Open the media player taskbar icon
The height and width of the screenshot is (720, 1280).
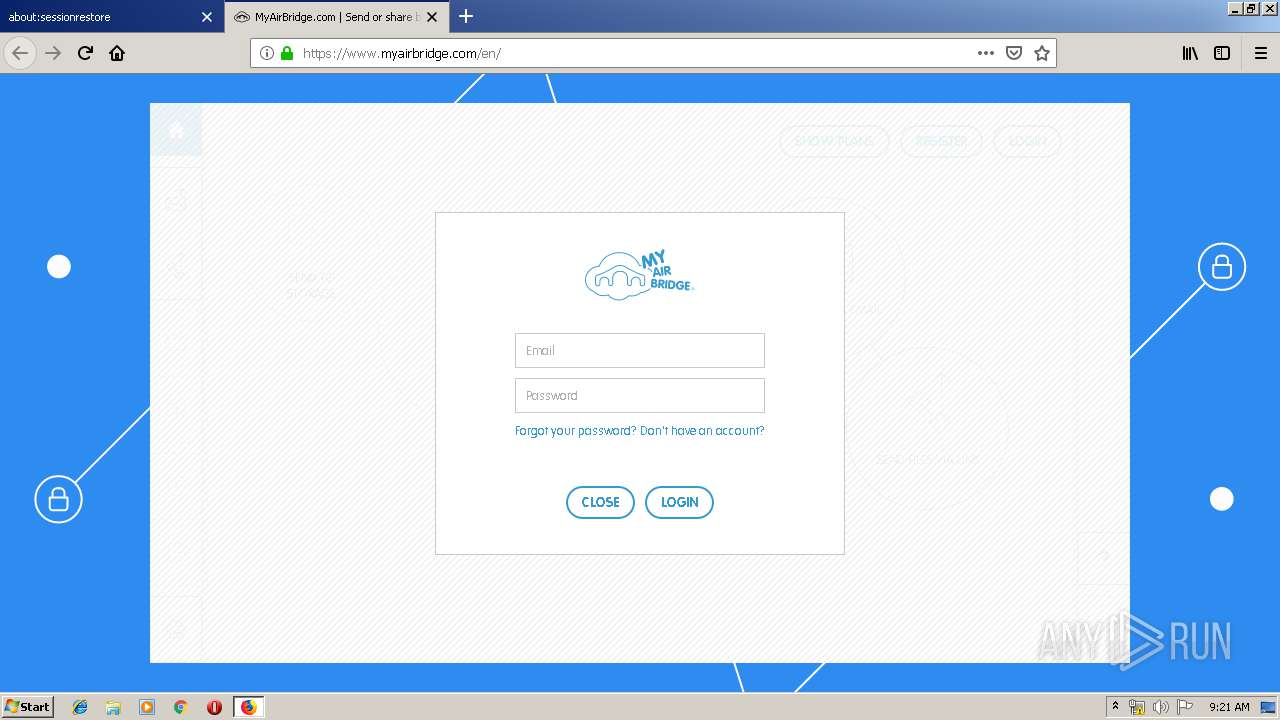point(147,707)
